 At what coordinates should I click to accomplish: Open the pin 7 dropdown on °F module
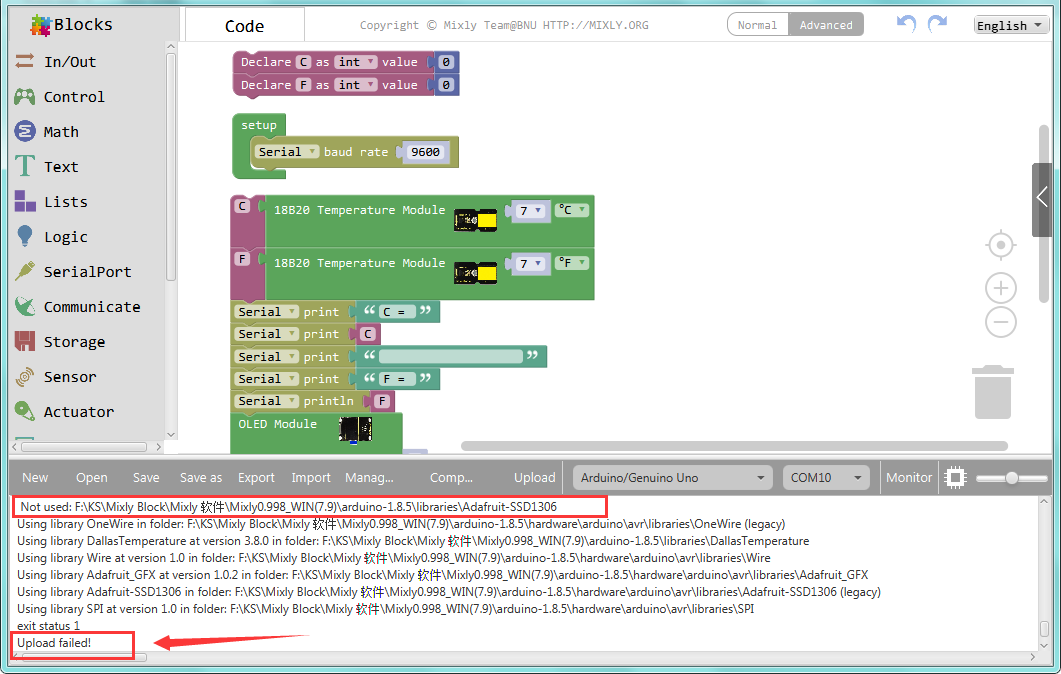click(x=530, y=263)
